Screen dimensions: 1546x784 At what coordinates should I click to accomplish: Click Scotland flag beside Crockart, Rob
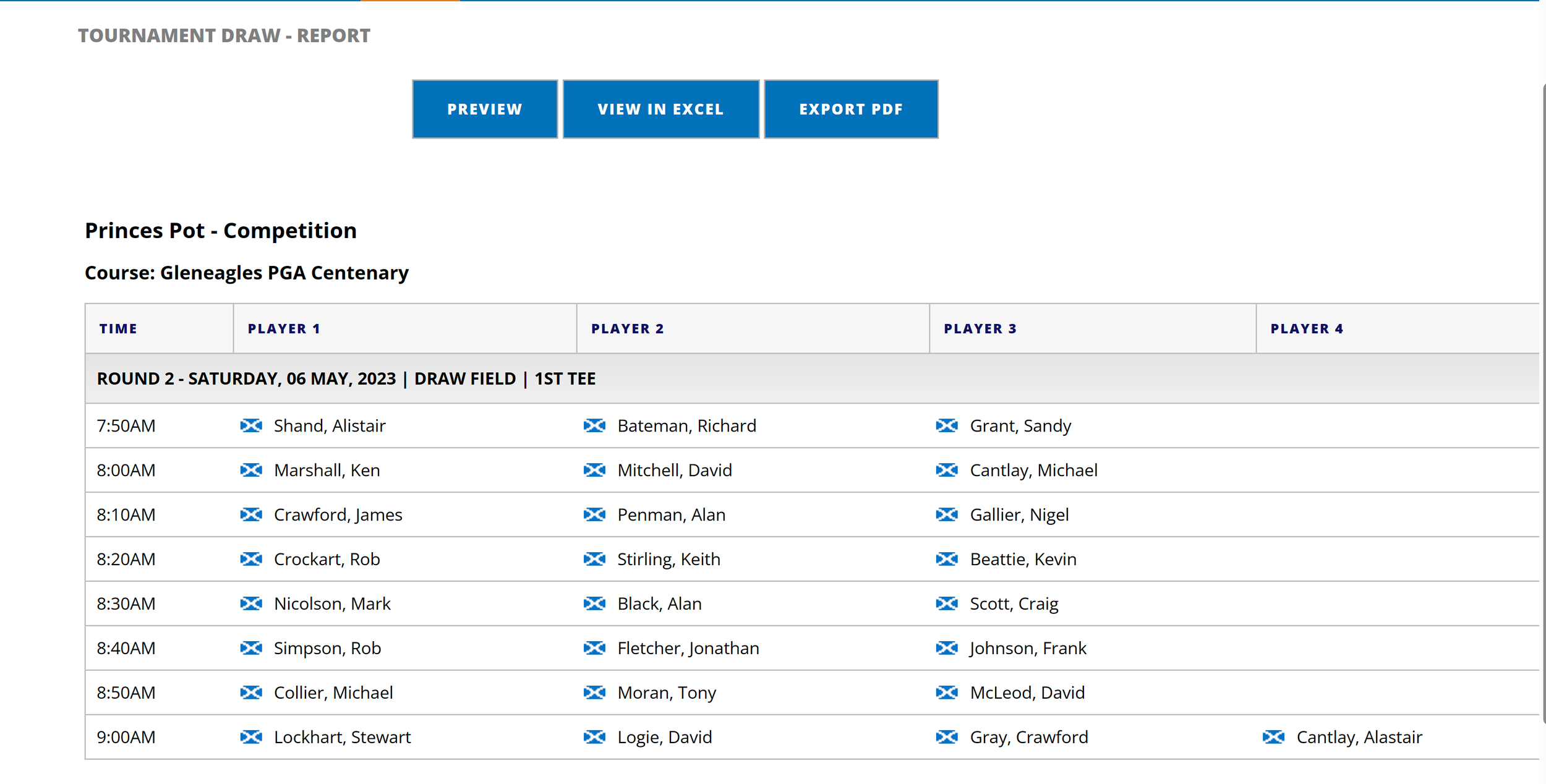coord(251,559)
